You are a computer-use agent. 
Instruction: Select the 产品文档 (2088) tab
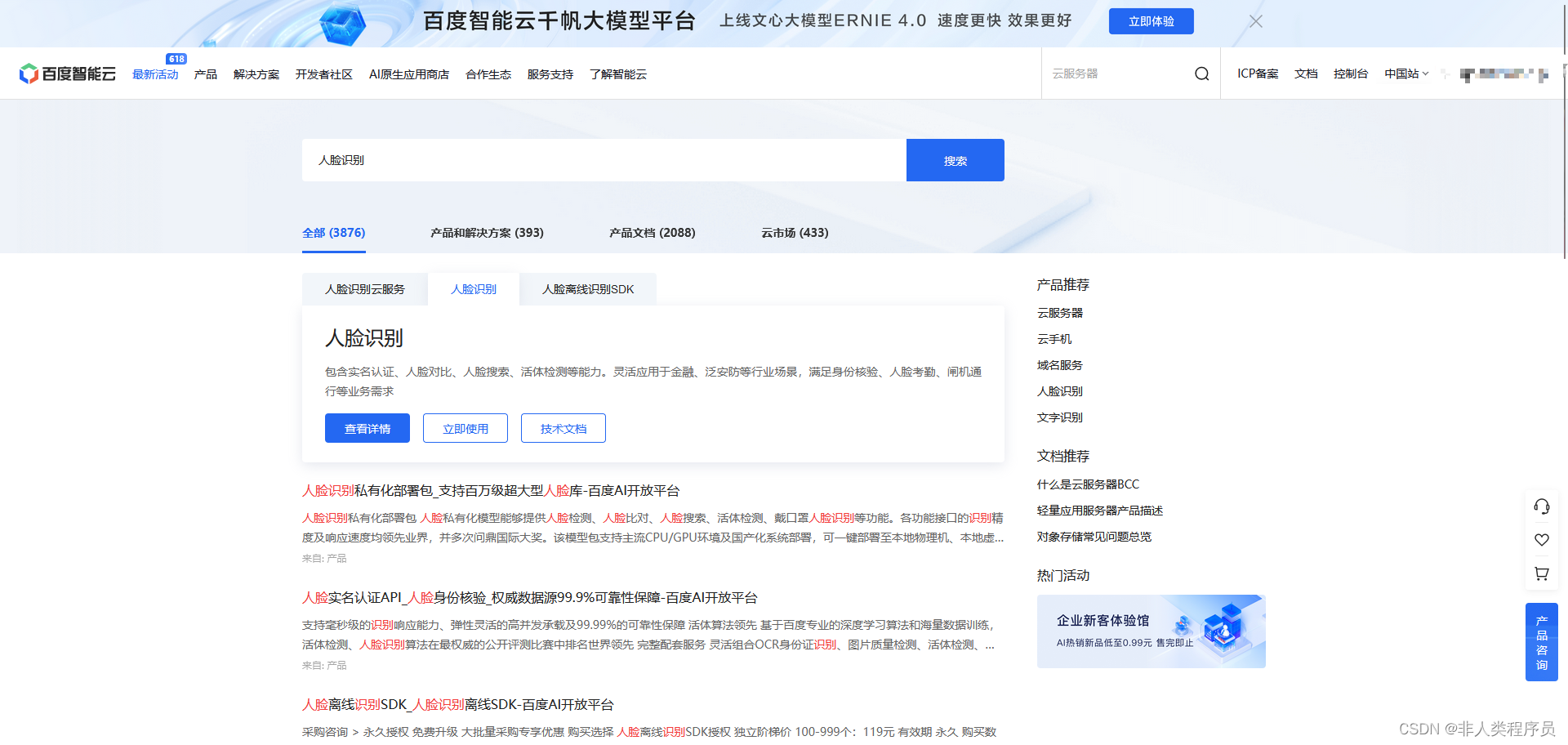(x=653, y=233)
